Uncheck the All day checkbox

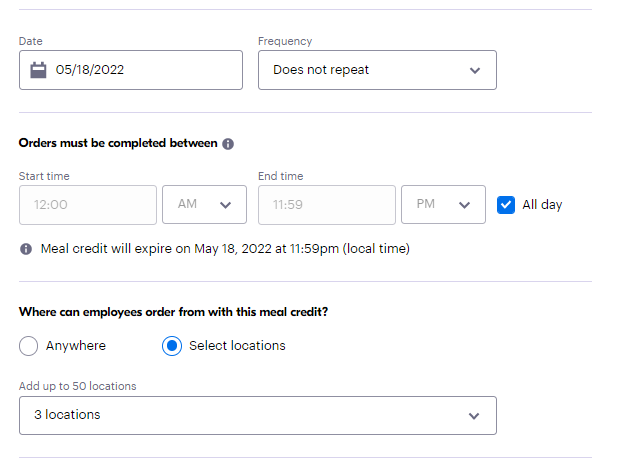click(x=506, y=204)
